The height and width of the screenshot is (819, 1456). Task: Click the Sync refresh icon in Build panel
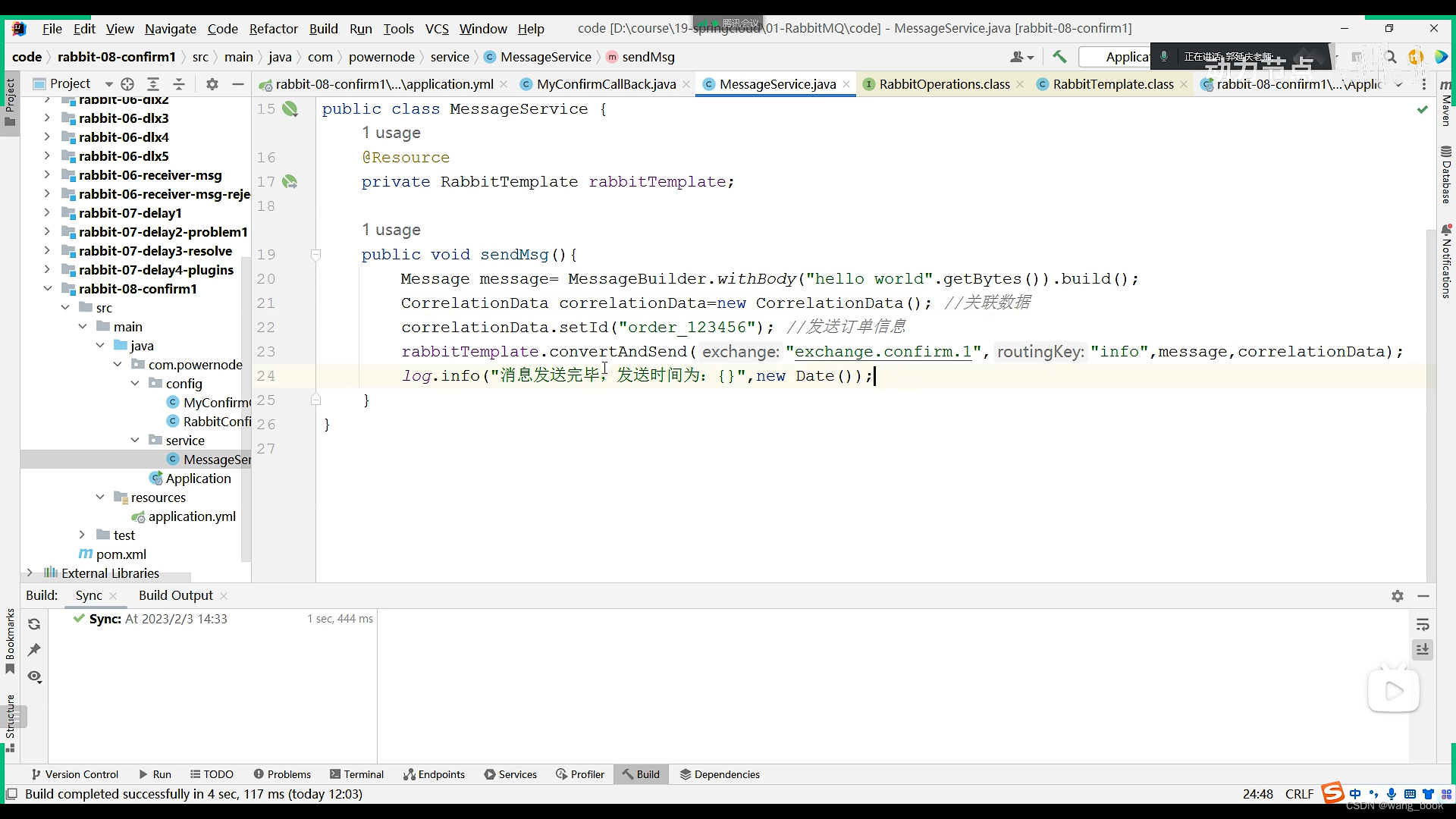click(34, 624)
